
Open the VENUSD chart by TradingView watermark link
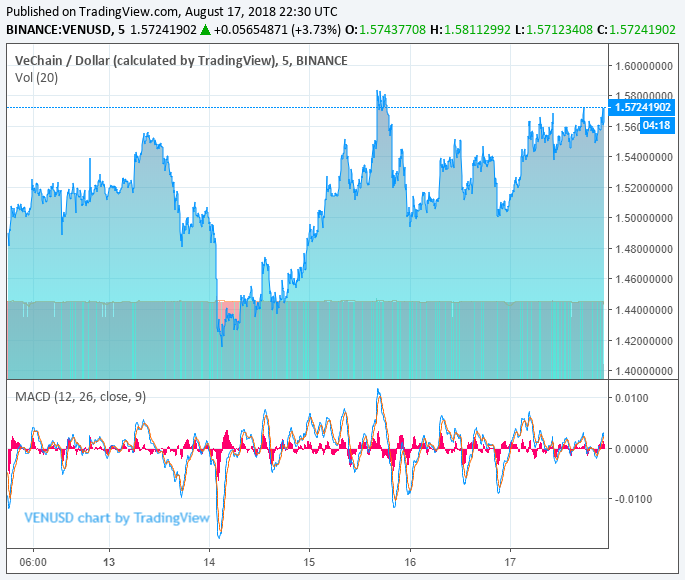pos(117,518)
